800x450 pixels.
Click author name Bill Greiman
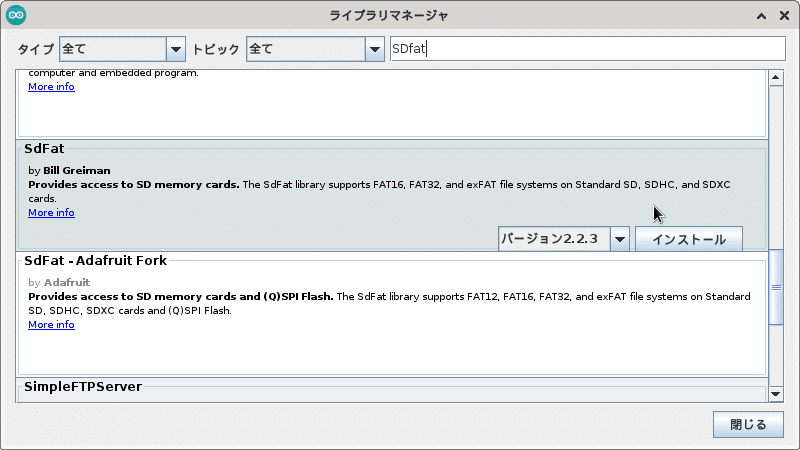click(x=77, y=170)
